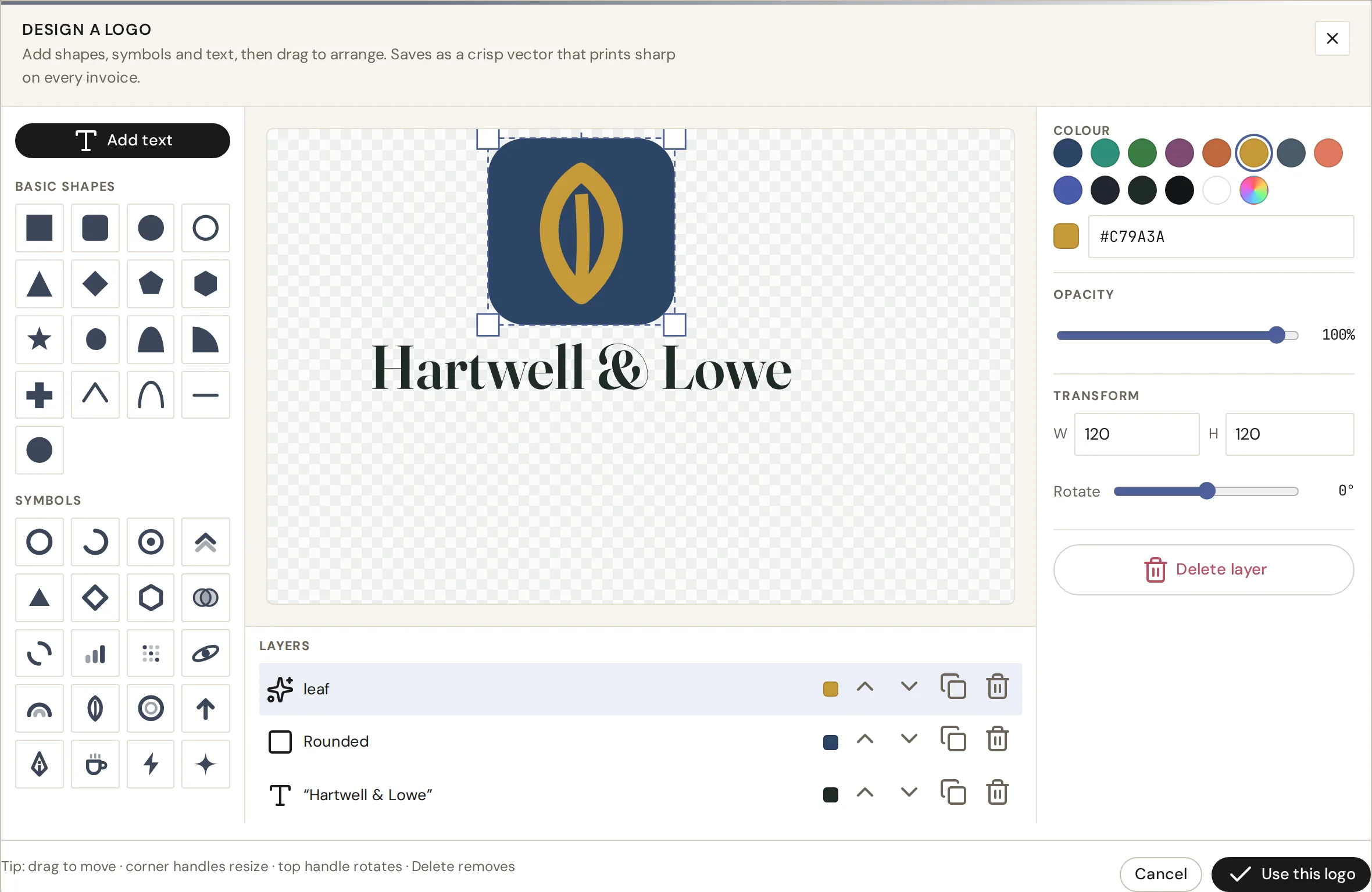The image size is (1372, 892).
Task: Select the "Hartwell & Lowe" text layer
Action: coord(640,794)
